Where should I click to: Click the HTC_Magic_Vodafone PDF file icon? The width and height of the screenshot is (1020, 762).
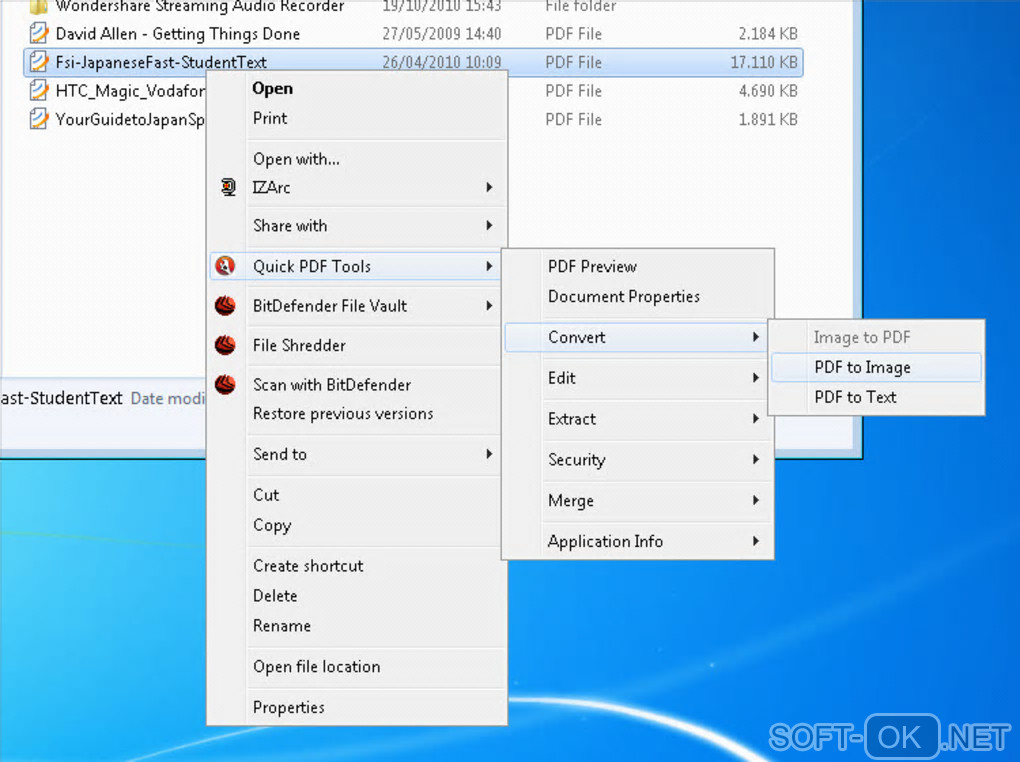pyautogui.click(x=39, y=90)
